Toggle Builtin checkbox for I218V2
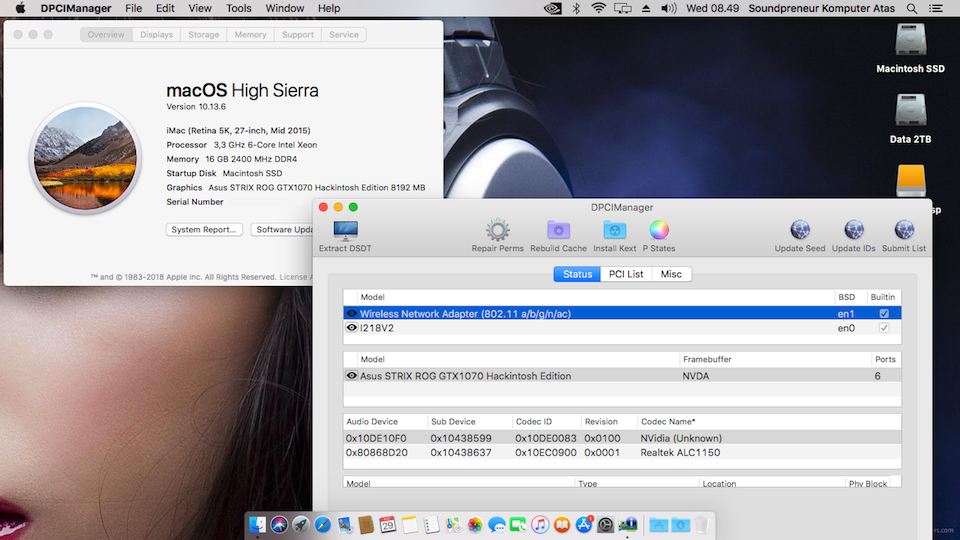This screenshot has width=960, height=540. 883,328
